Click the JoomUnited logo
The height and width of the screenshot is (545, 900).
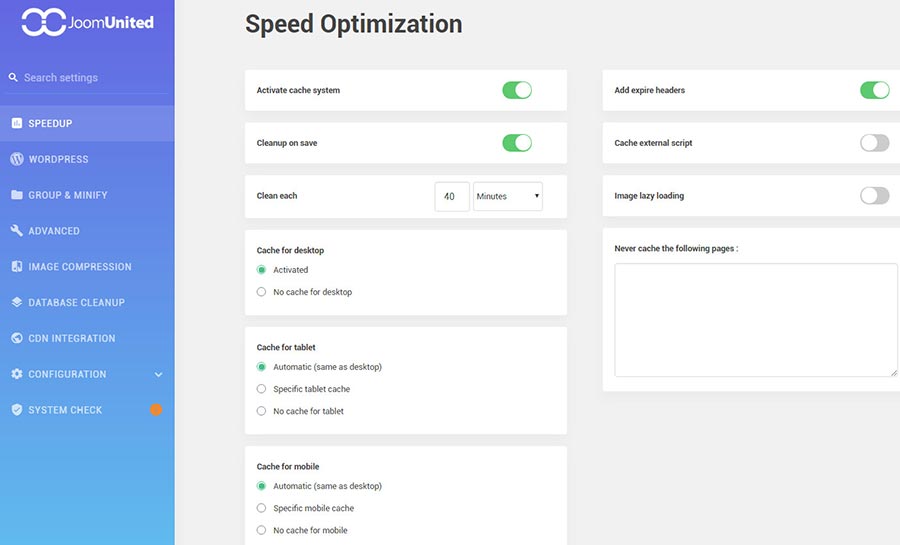point(87,21)
